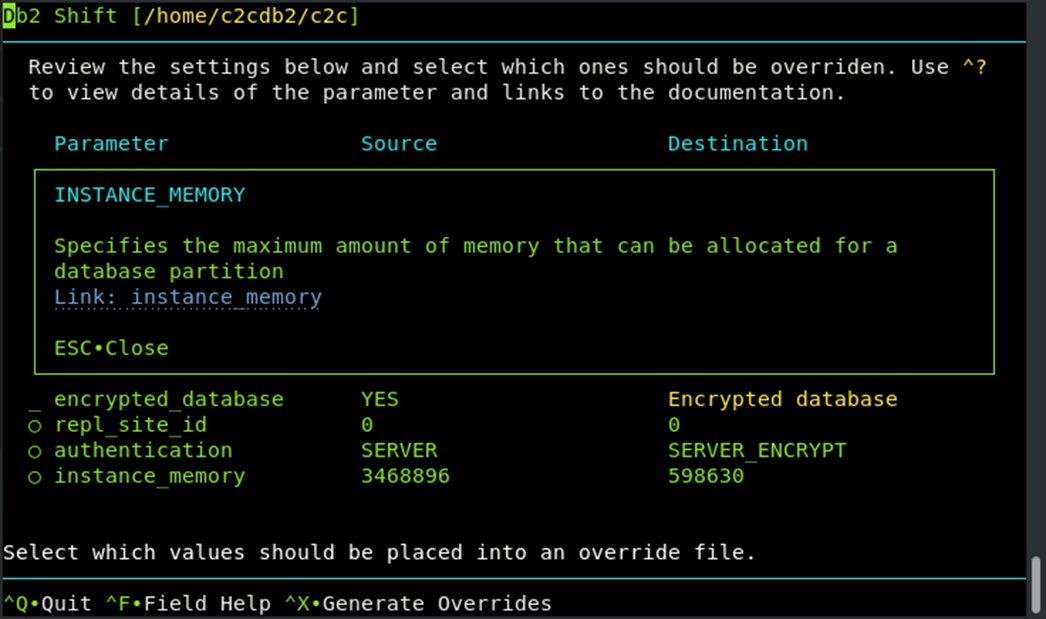Open the instance memory documentation link
This screenshot has height=619, width=1046.
point(187,296)
